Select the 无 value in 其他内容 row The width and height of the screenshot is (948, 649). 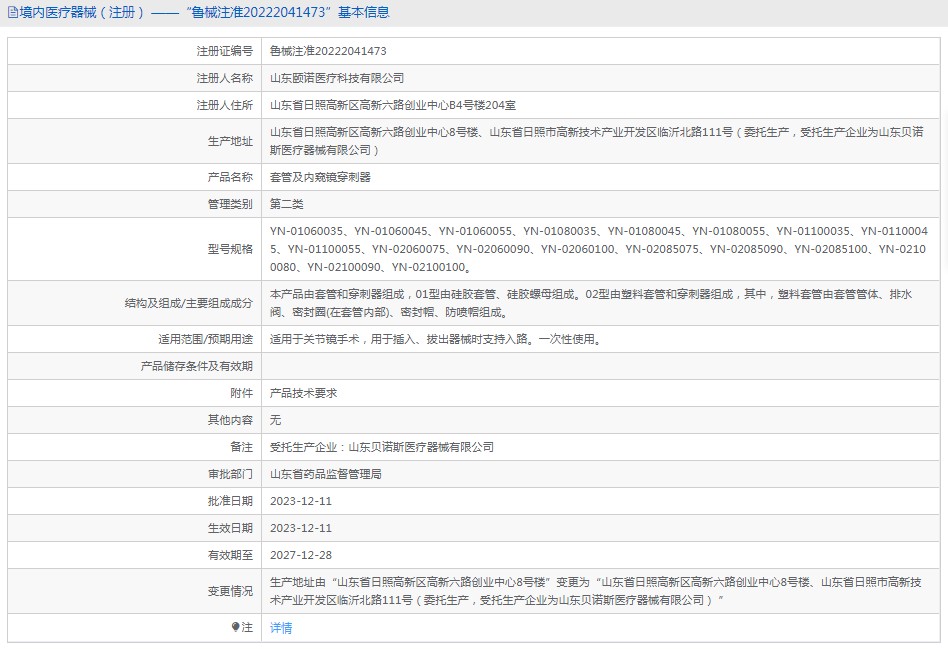click(275, 420)
